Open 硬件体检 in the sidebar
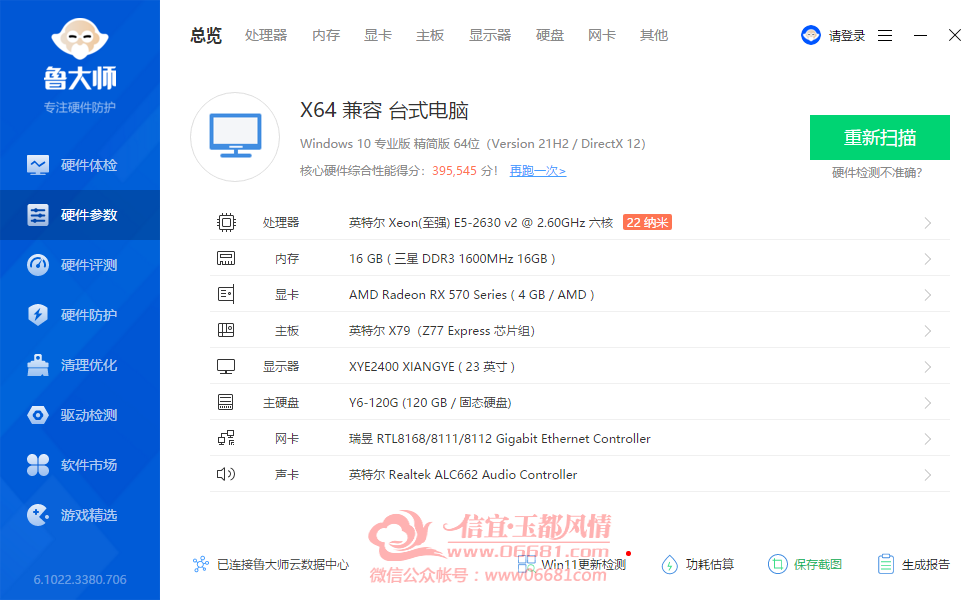This screenshot has width=980, height=600. 80,165
